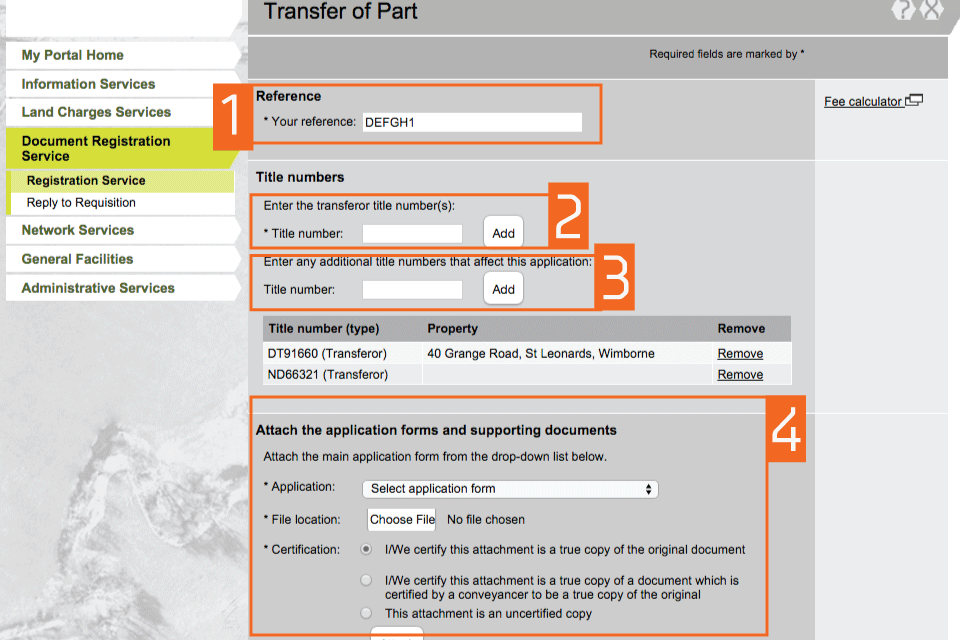Remove title ND66321 from the table

[x=740, y=375]
